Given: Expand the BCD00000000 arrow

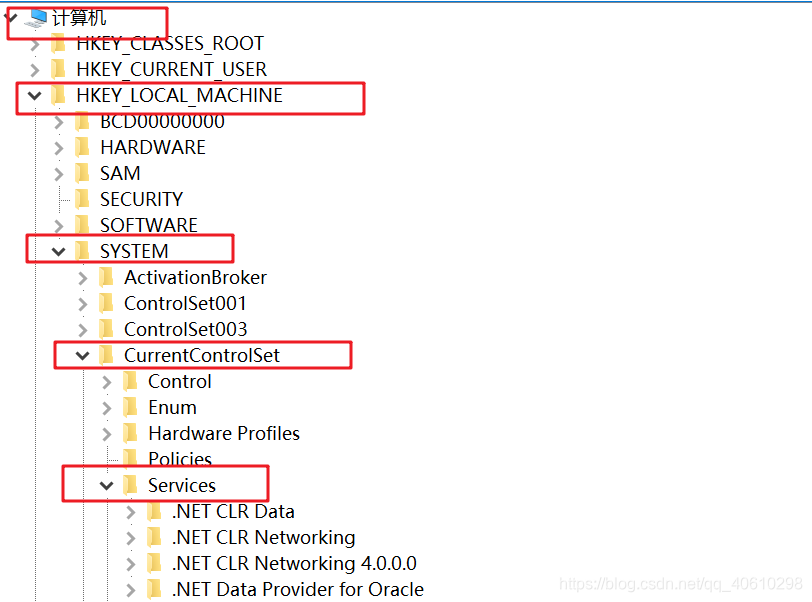Looking at the screenshot, I should click(x=59, y=122).
